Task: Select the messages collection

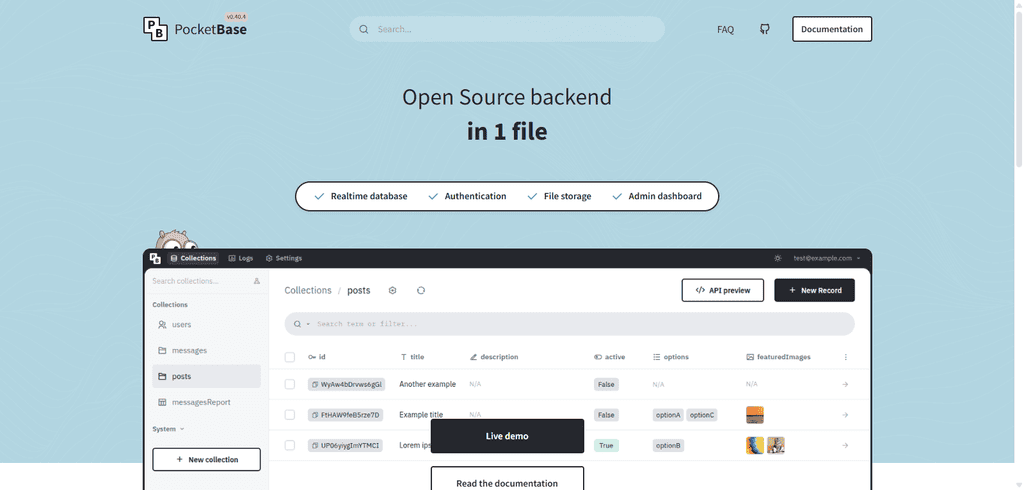Action: (x=206, y=351)
